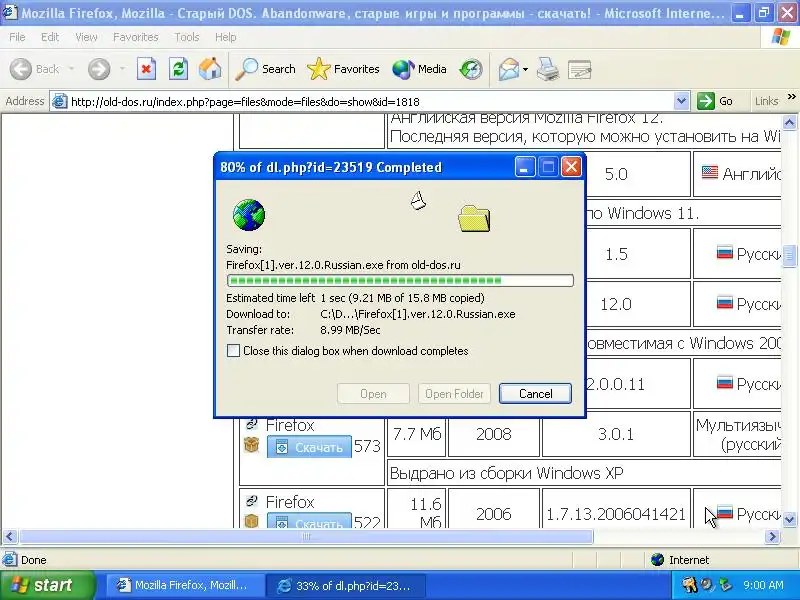Go to the Home page icon
Image resolution: width=800 pixels, height=600 pixels.
click(210, 69)
